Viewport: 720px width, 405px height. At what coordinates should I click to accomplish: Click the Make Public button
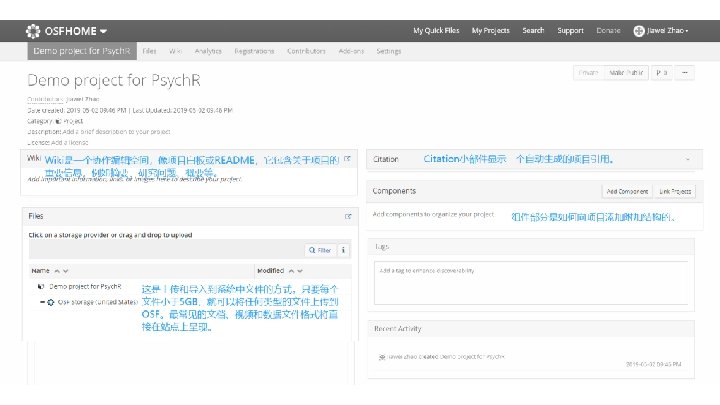pos(626,73)
